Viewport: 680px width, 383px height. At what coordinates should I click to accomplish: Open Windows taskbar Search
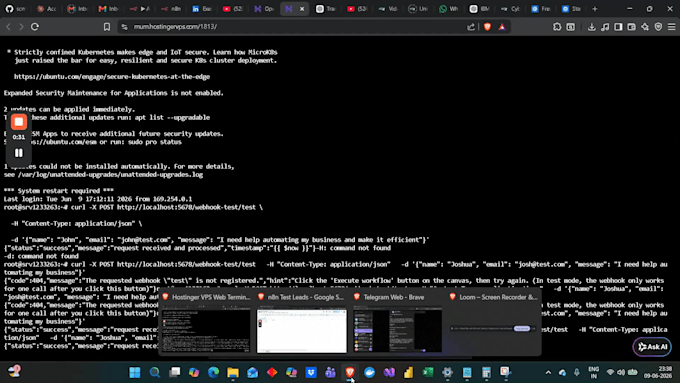[x=155, y=372]
